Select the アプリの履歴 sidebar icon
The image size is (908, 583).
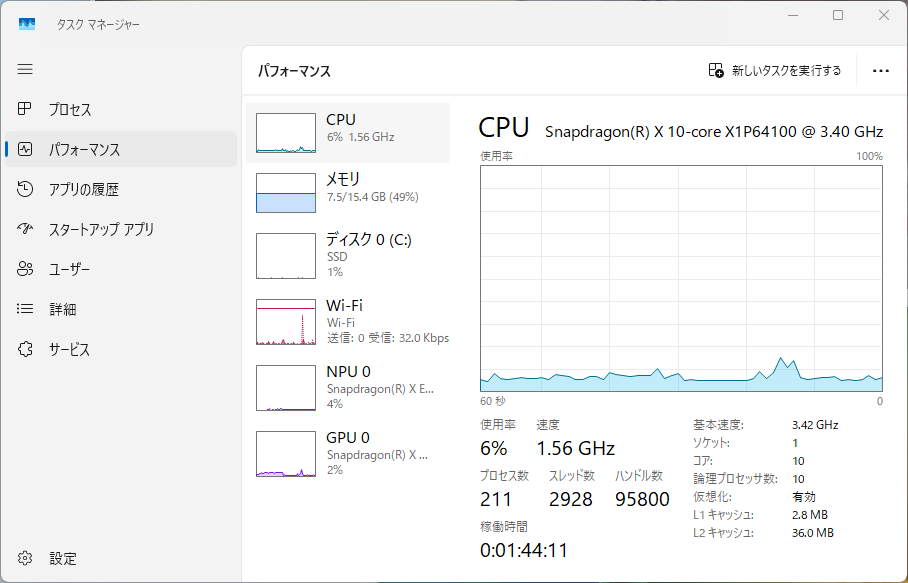(25, 189)
